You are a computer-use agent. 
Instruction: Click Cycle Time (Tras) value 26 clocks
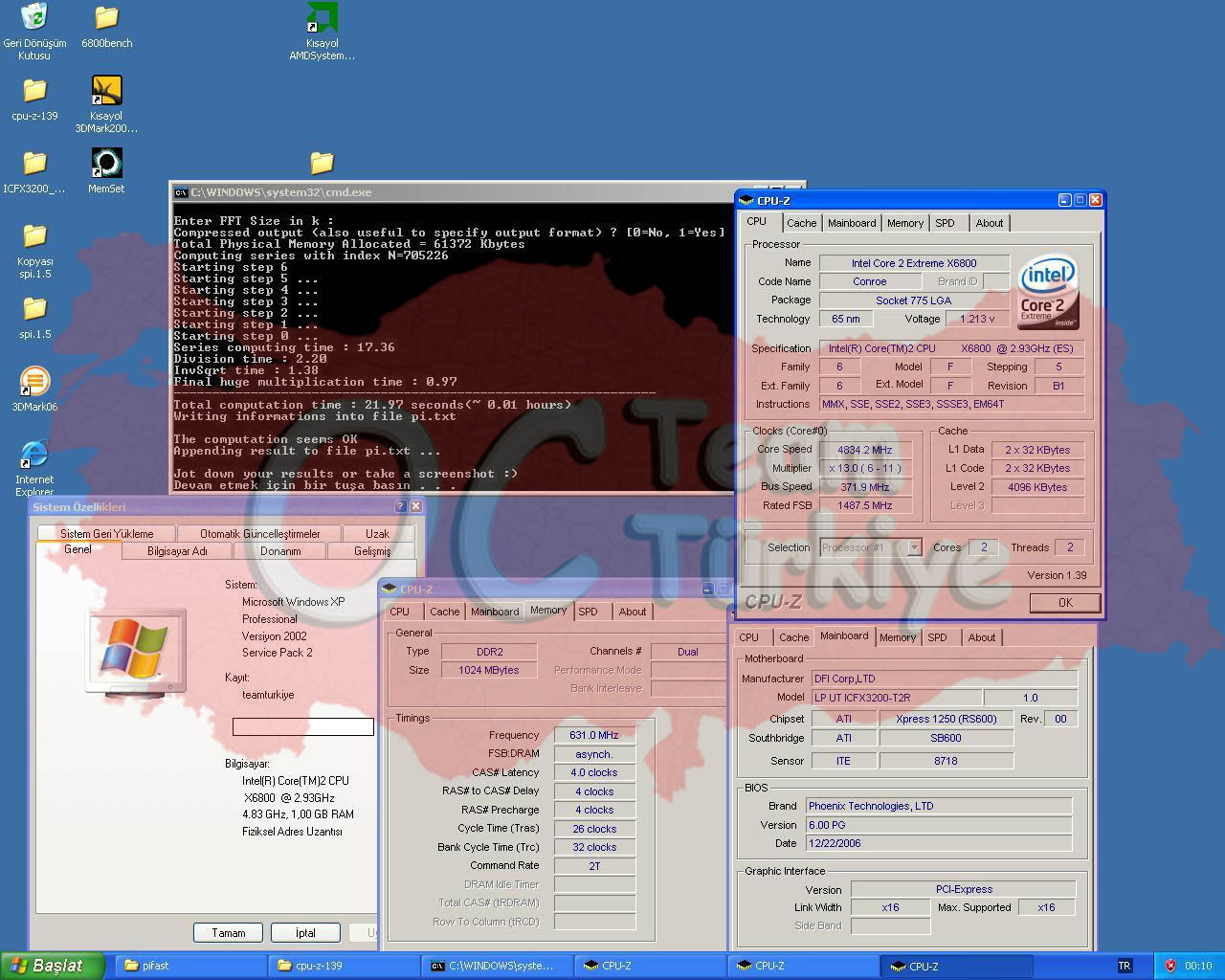(x=594, y=829)
